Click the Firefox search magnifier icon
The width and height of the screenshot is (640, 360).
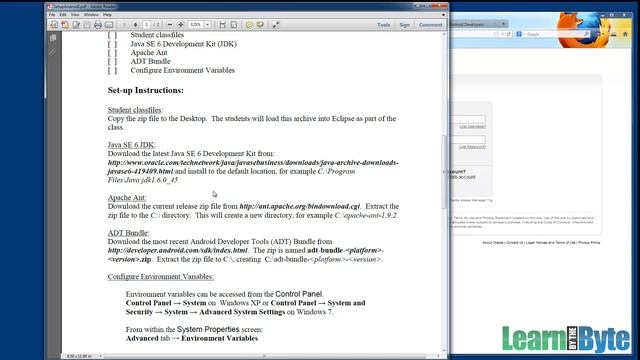click(x=587, y=34)
